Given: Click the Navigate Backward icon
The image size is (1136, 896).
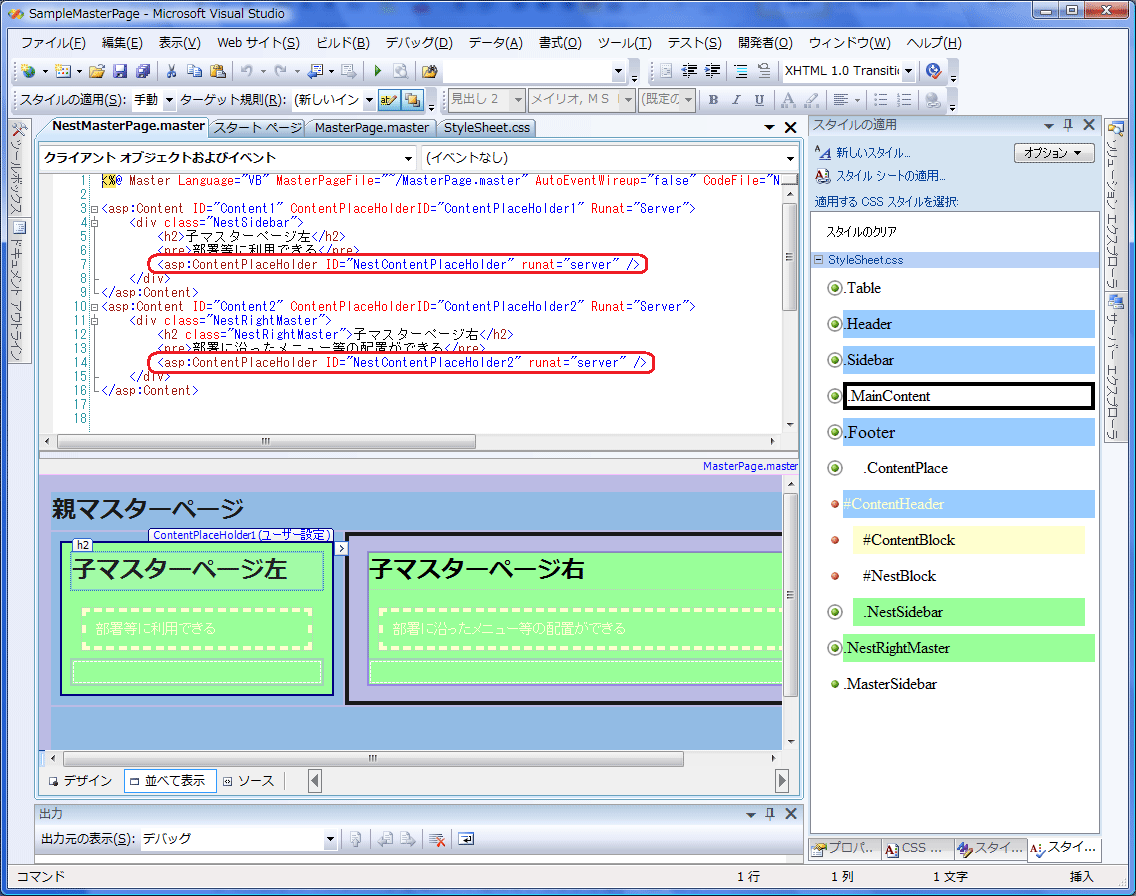Looking at the screenshot, I should pyautogui.click(x=316, y=71).
